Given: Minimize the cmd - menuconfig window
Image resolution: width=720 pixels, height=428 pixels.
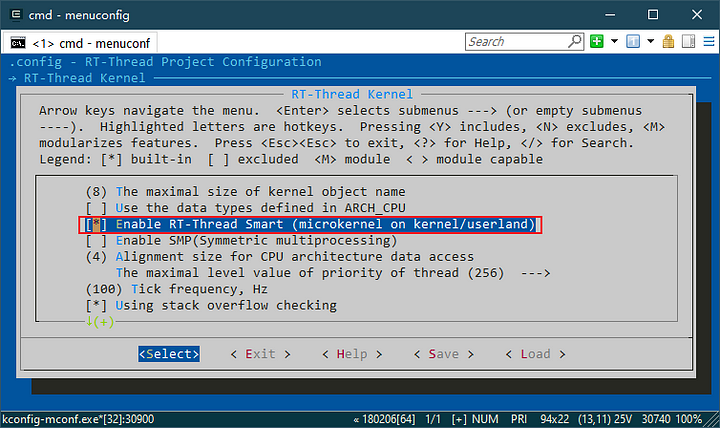Looking at the screenshot, I should [610, 15].
